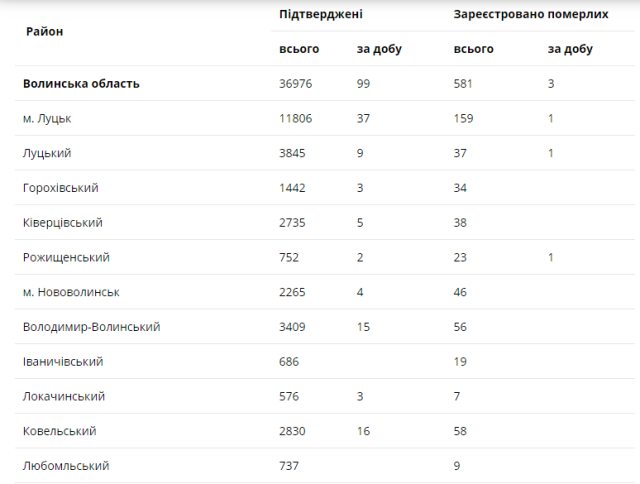Click the Горохівський district name
Screen dimensions: 640x484
point(61,188)
